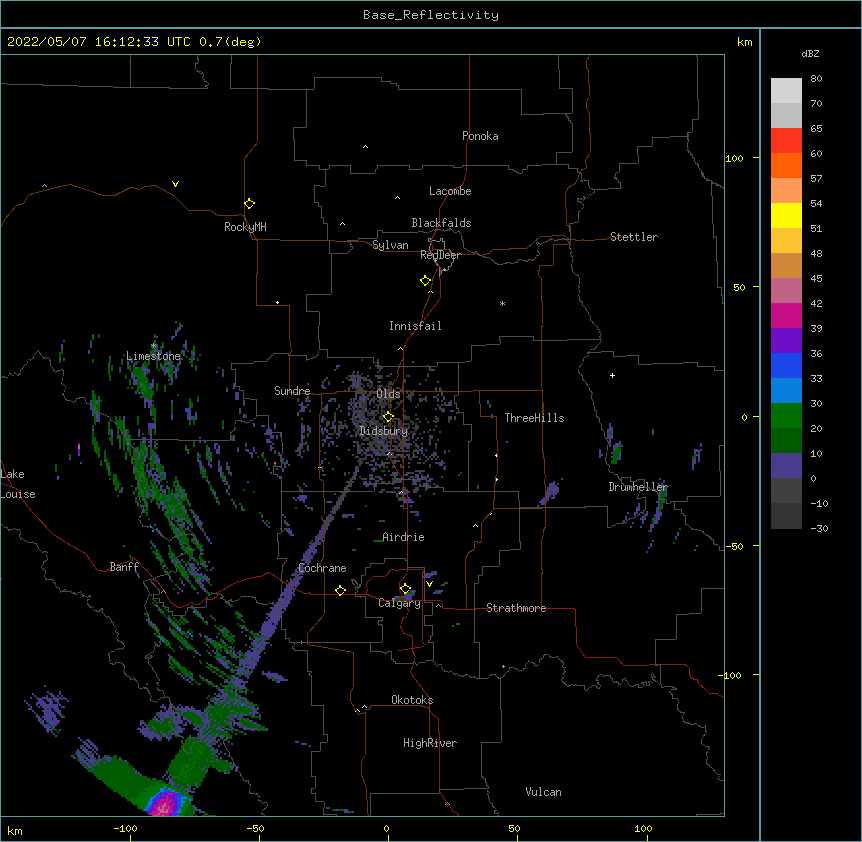This screenshot has width=862, height=842.
Task: Click the yellow station marker above RockyMH
Action: tap(249, 204)
